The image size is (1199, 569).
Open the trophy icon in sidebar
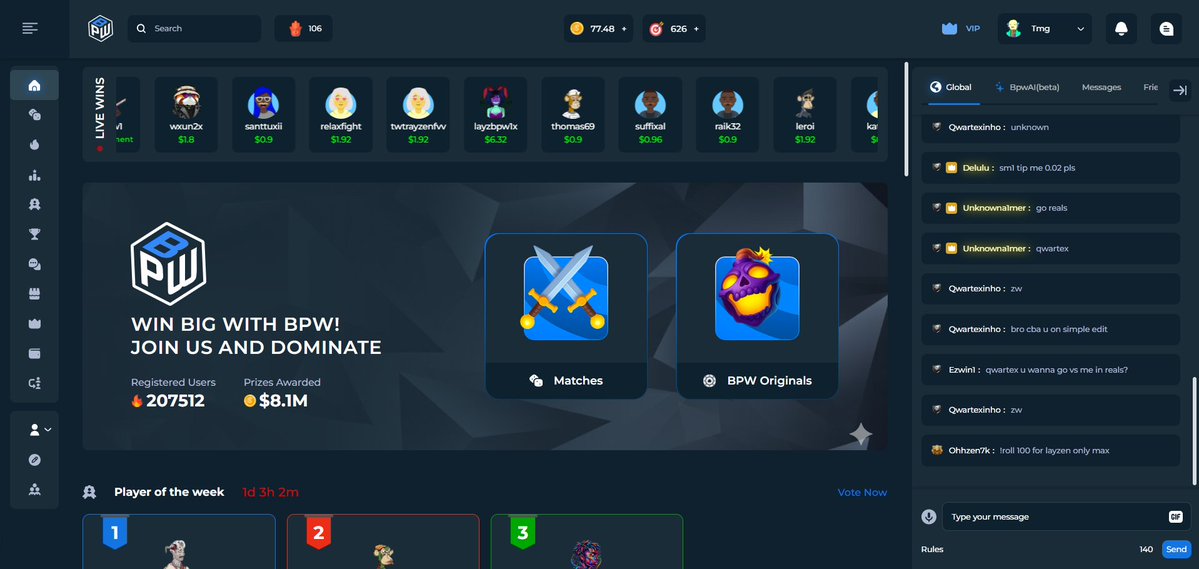tap(34, 234)
